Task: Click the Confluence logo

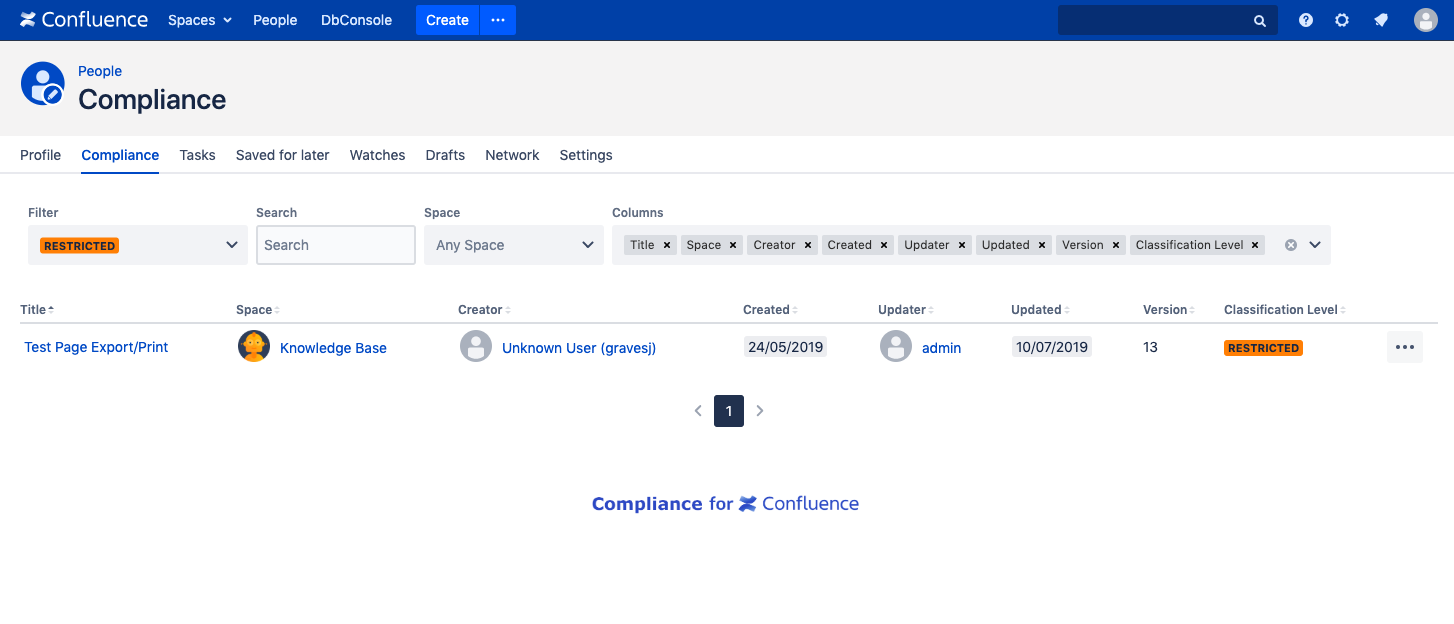Action: pyautogui.click(x=84, y=20)
